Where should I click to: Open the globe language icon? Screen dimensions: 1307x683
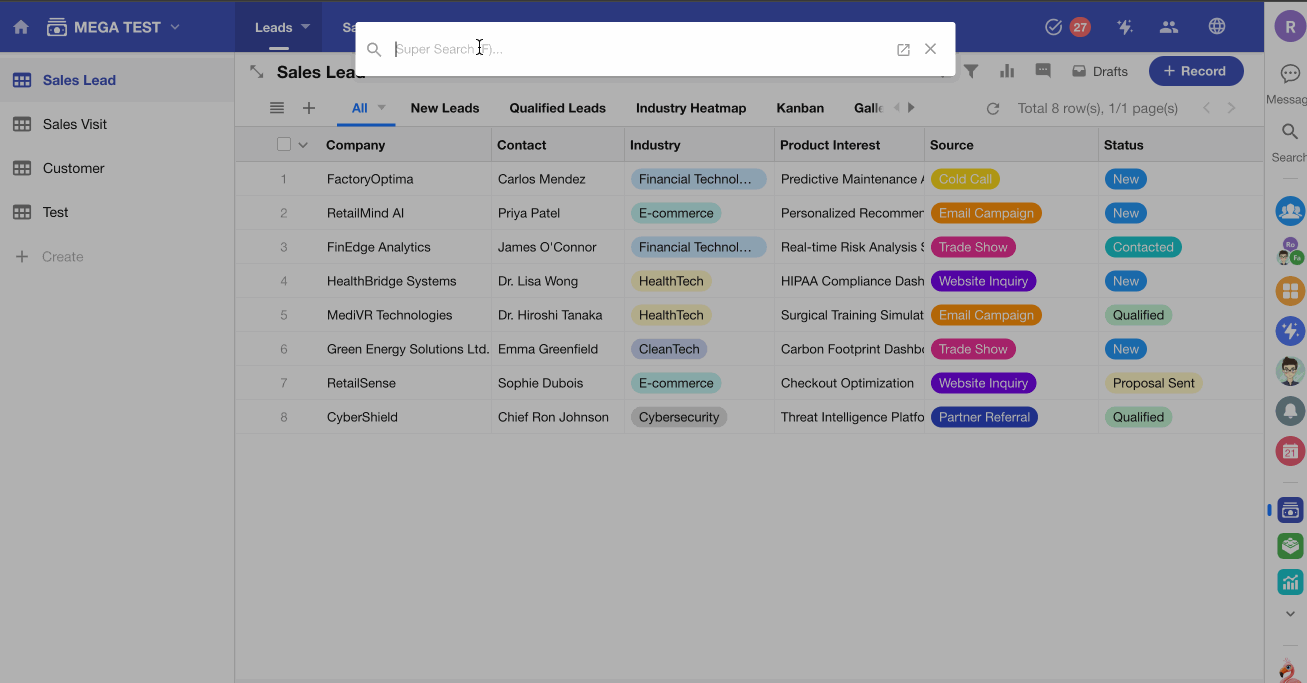[1217, 27]
